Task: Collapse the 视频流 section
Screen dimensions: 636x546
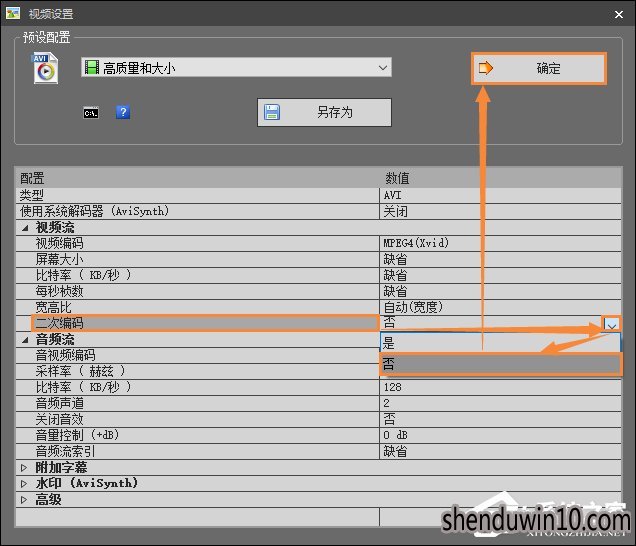Action: pyautogui.click(x=25, y=228)
